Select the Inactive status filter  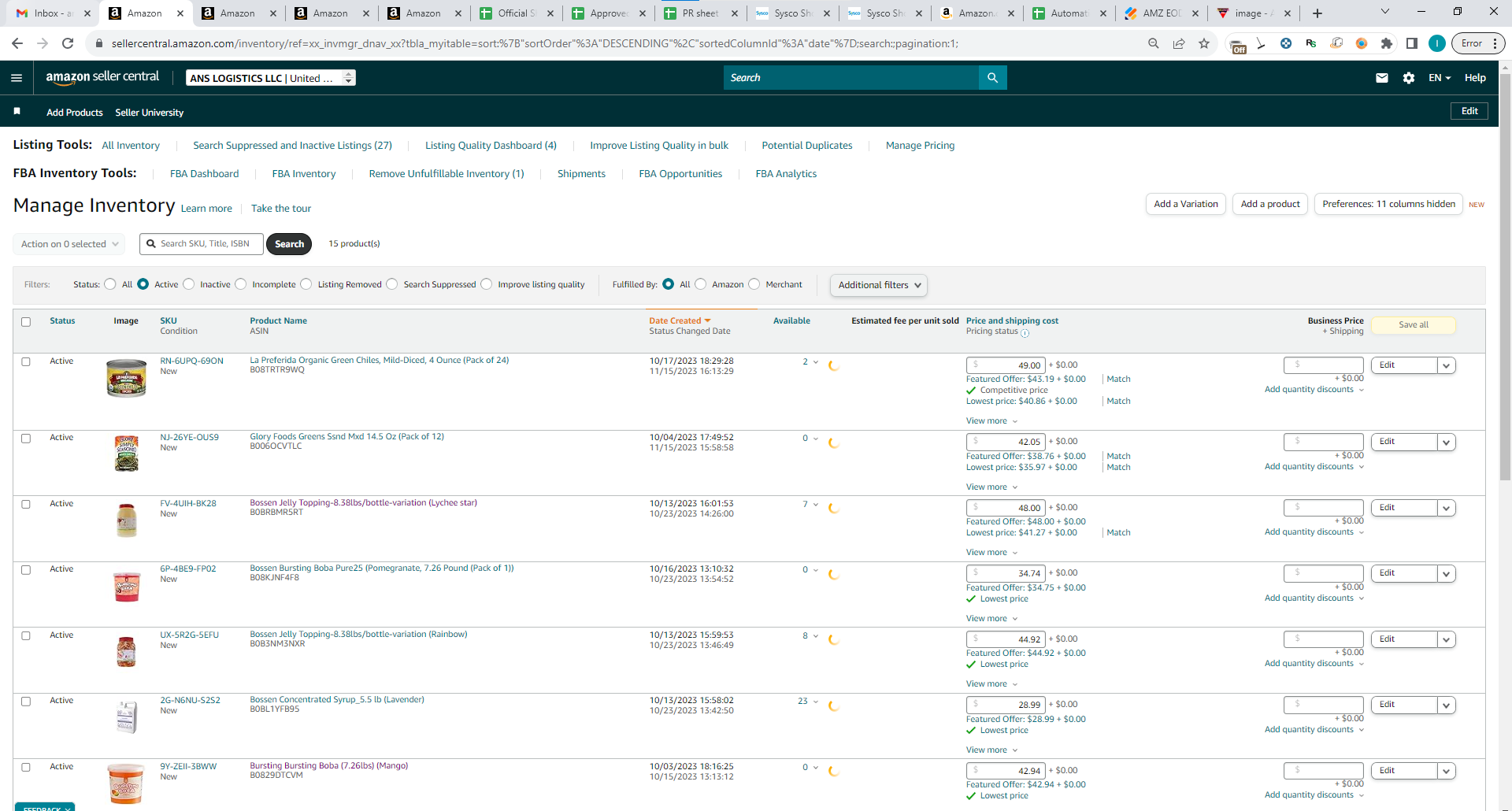coord(189,284)
